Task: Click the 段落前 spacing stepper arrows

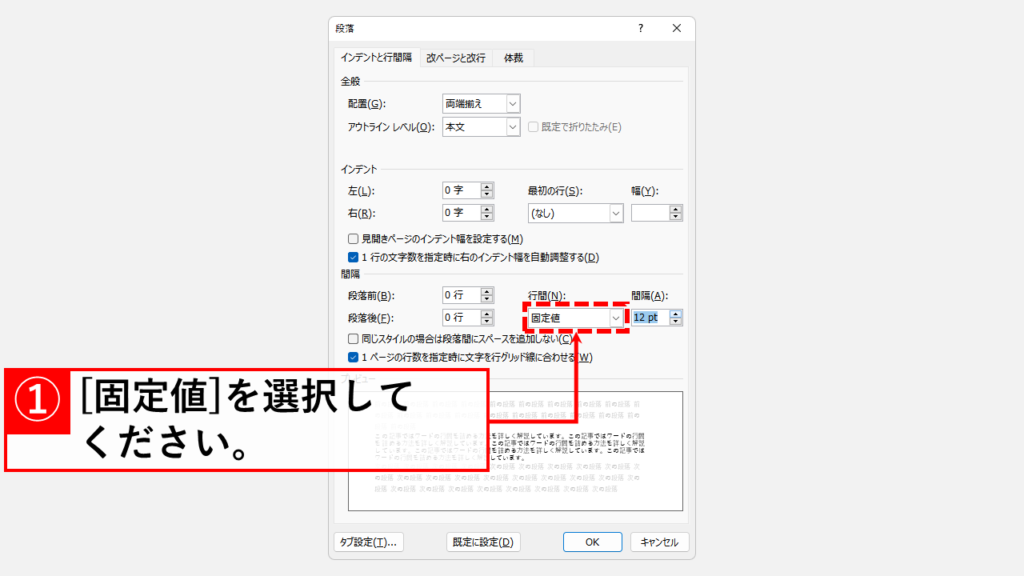Action: coord(487,295)
